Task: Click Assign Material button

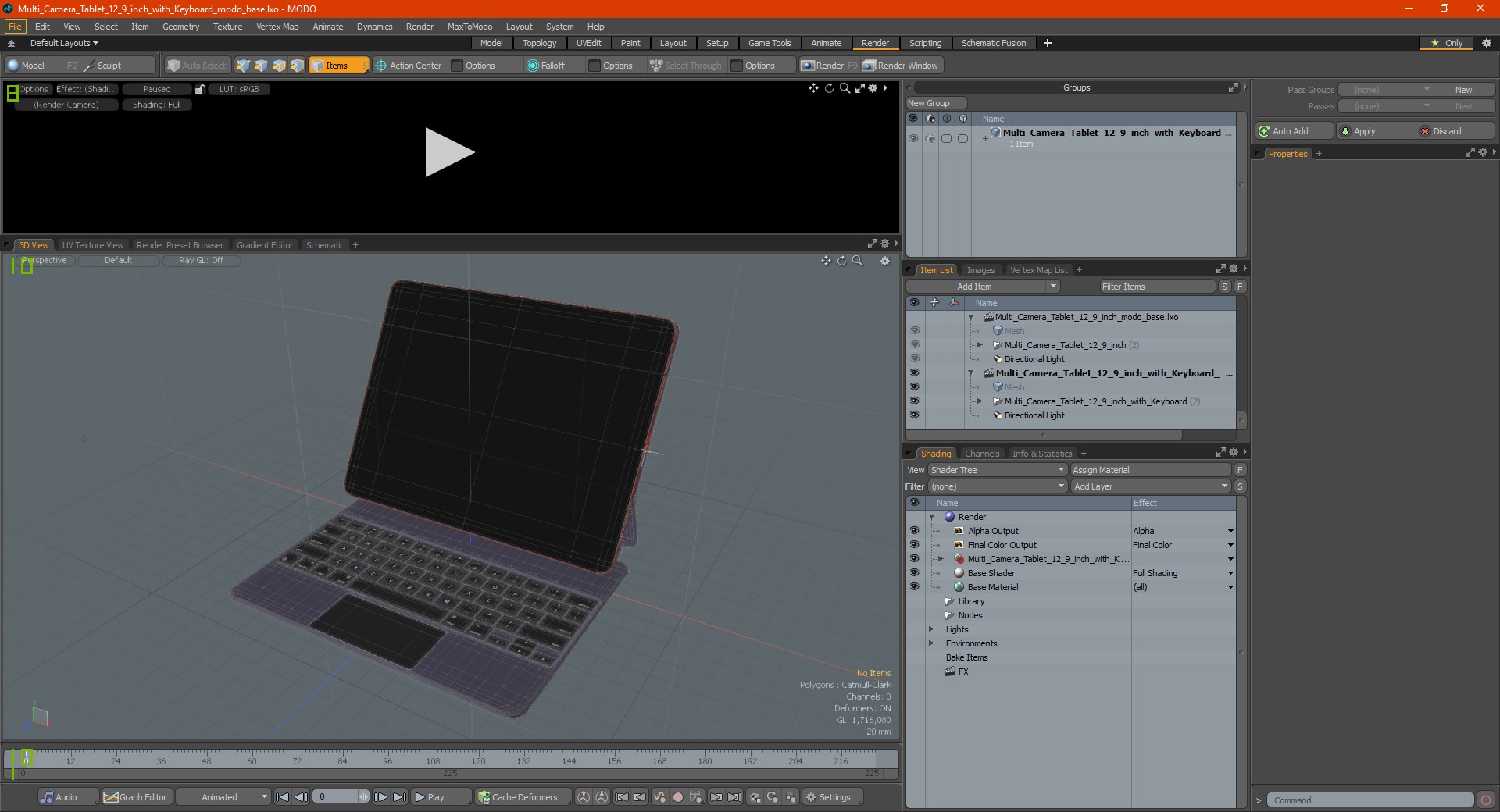Action: point(1151,470)
